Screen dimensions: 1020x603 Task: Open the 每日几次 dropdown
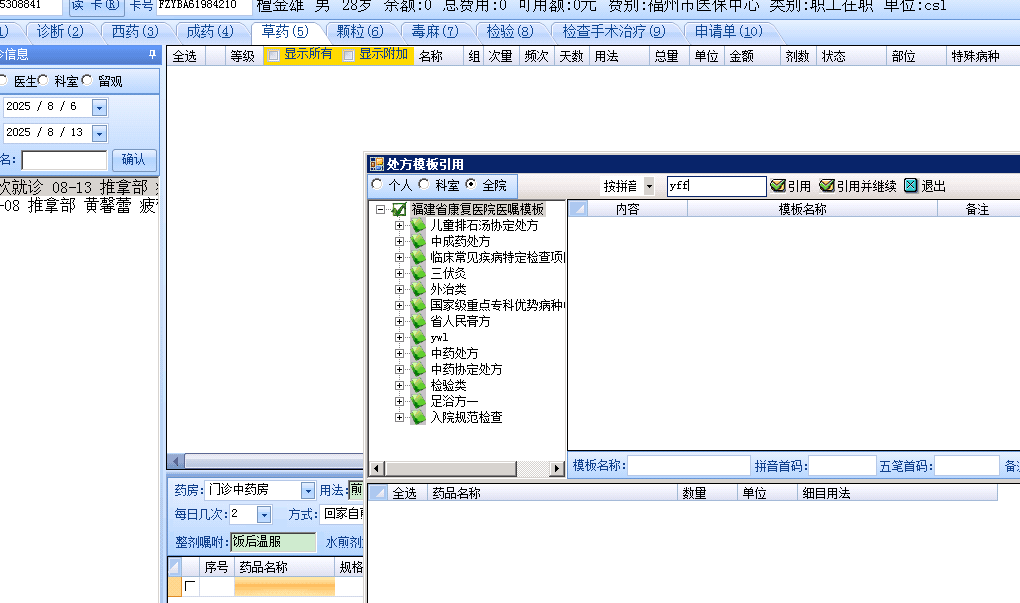(x=263, y=515)
